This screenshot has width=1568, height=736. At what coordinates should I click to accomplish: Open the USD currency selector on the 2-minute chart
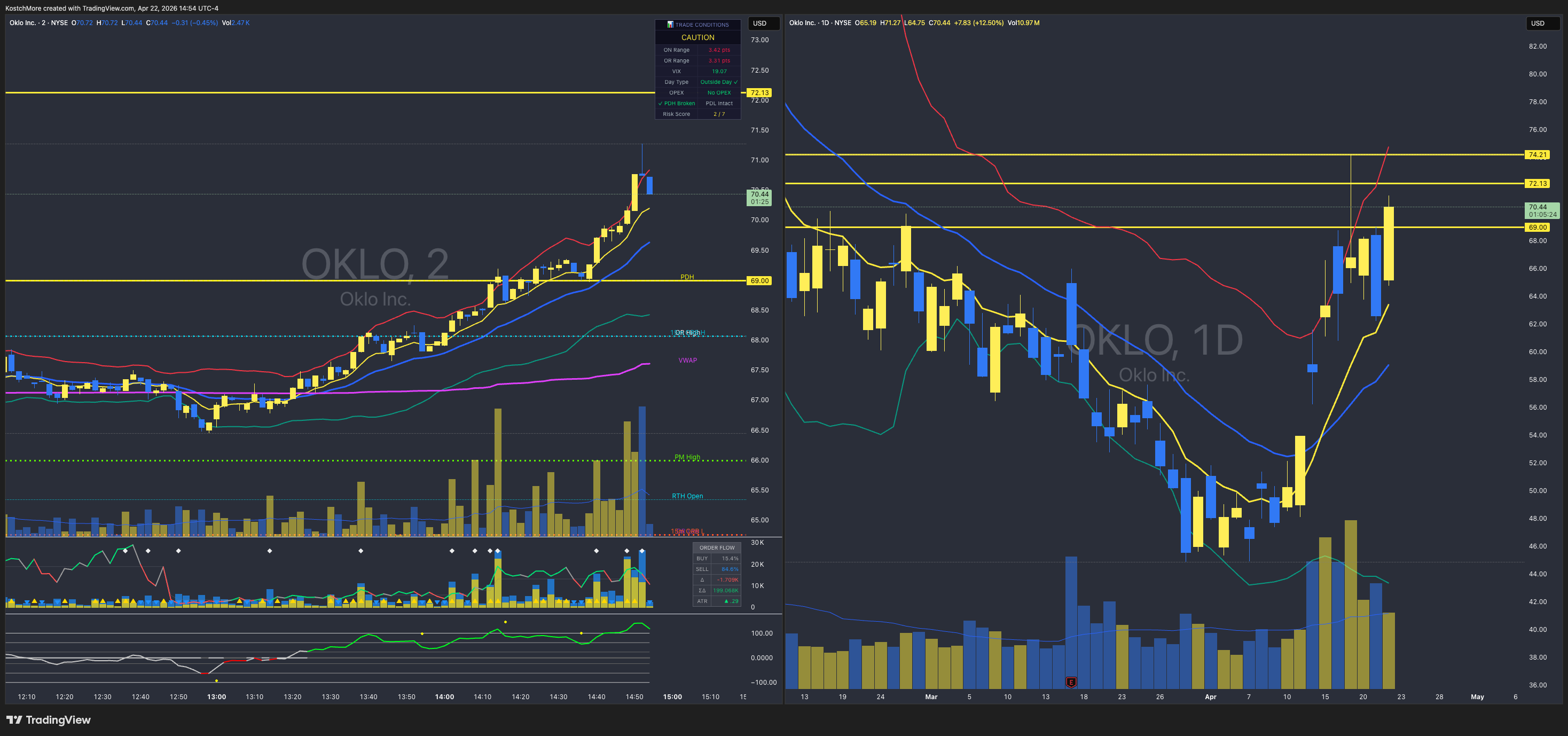pyautogui.click(x=763, y=23)
